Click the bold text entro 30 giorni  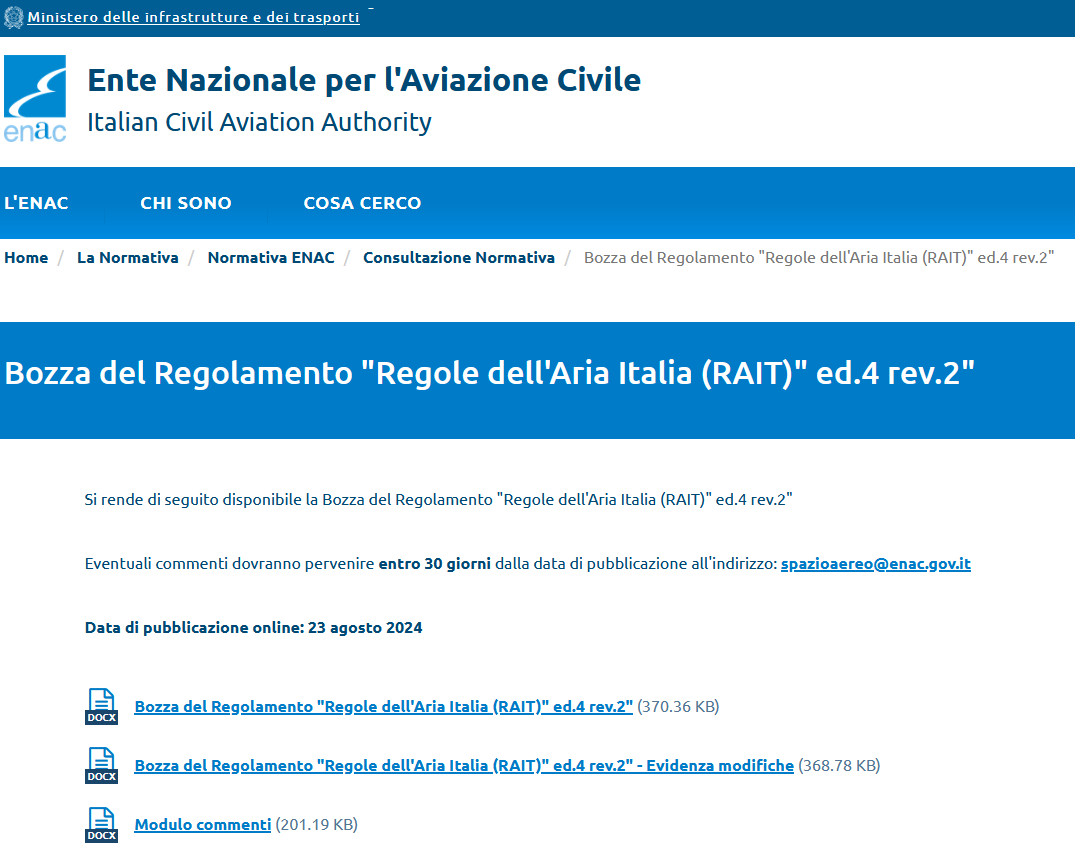(435, 564)
